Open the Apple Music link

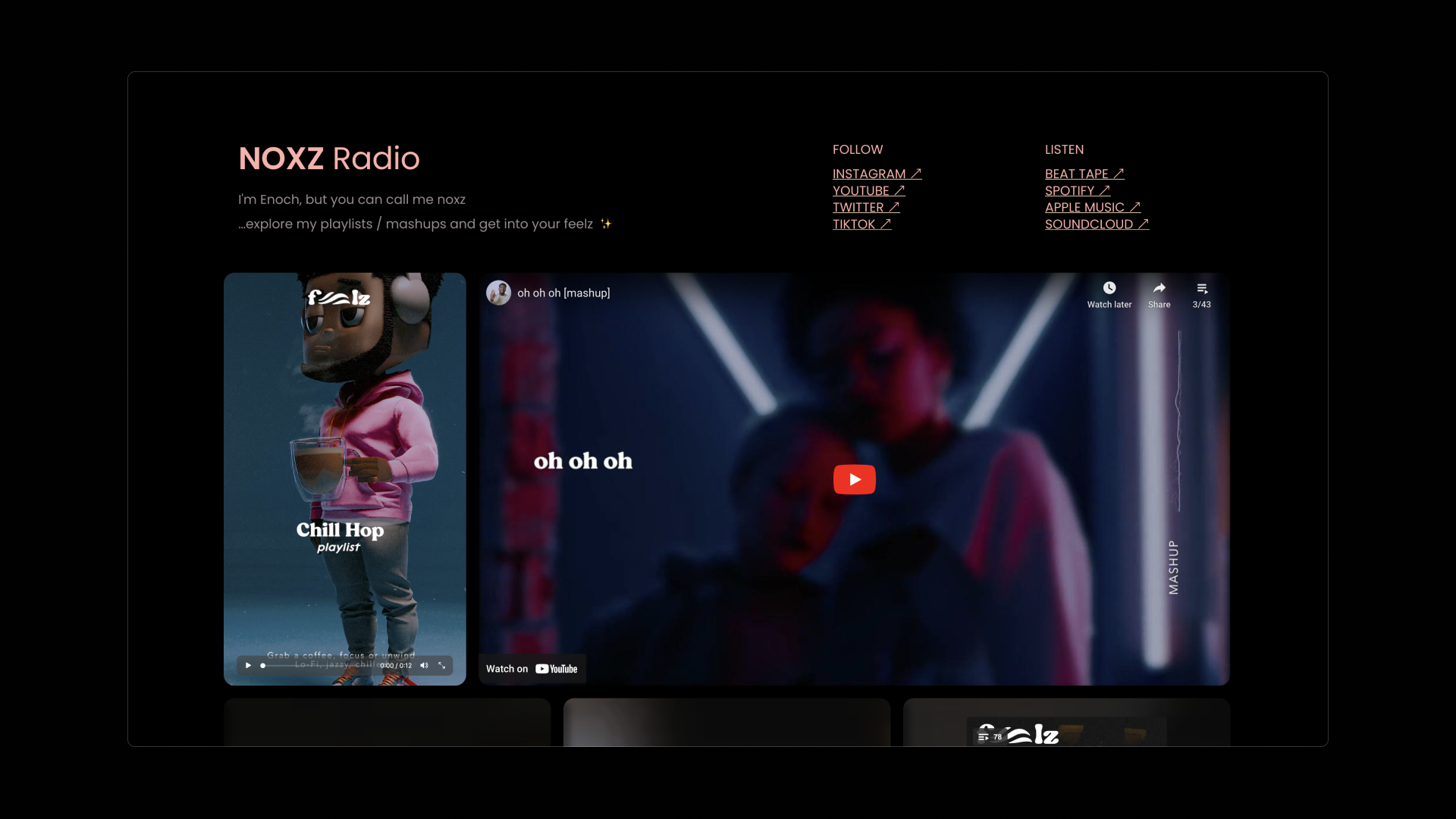(1092, 208)
